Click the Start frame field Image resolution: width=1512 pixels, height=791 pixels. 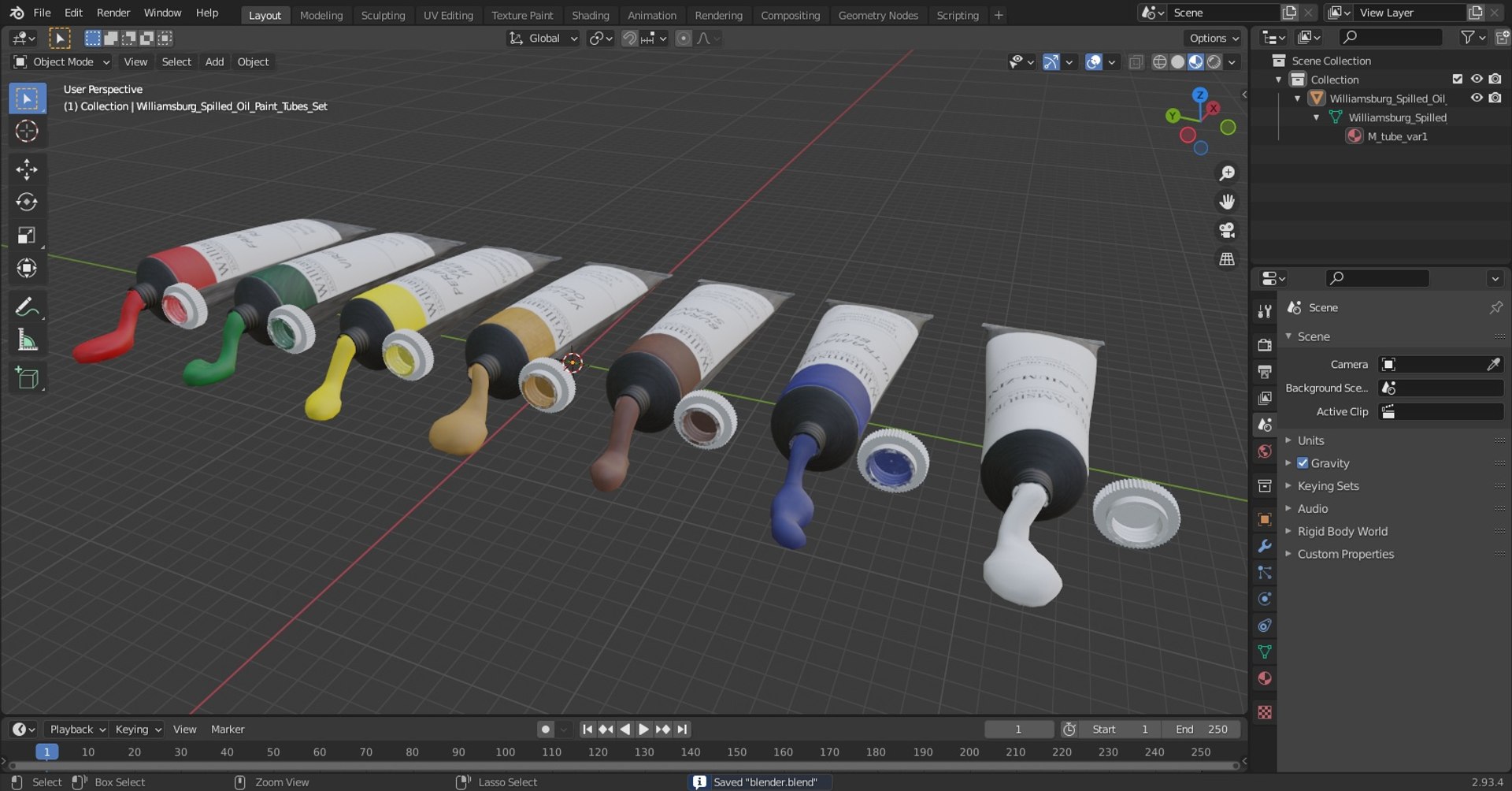click(1121, 730)
